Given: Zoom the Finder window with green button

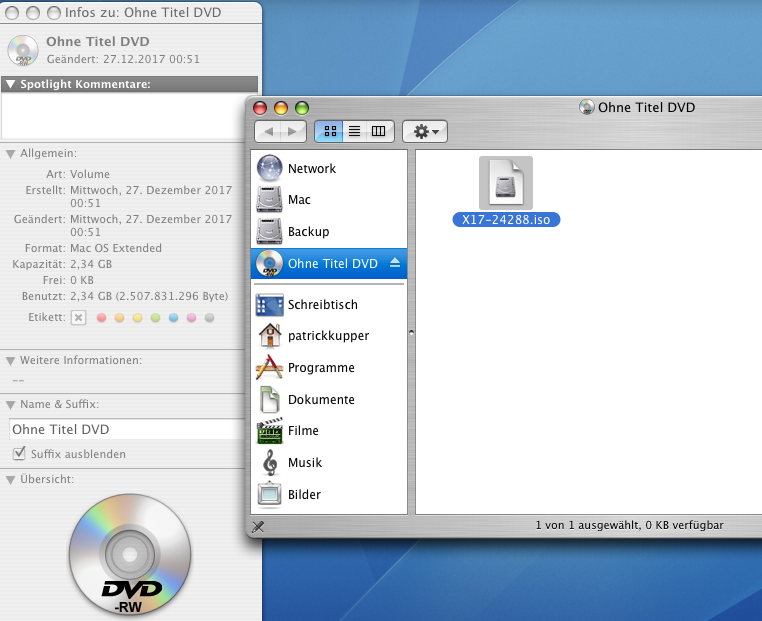Looking at the screenshot, I should pyautogui.click(x=302, y=107).
